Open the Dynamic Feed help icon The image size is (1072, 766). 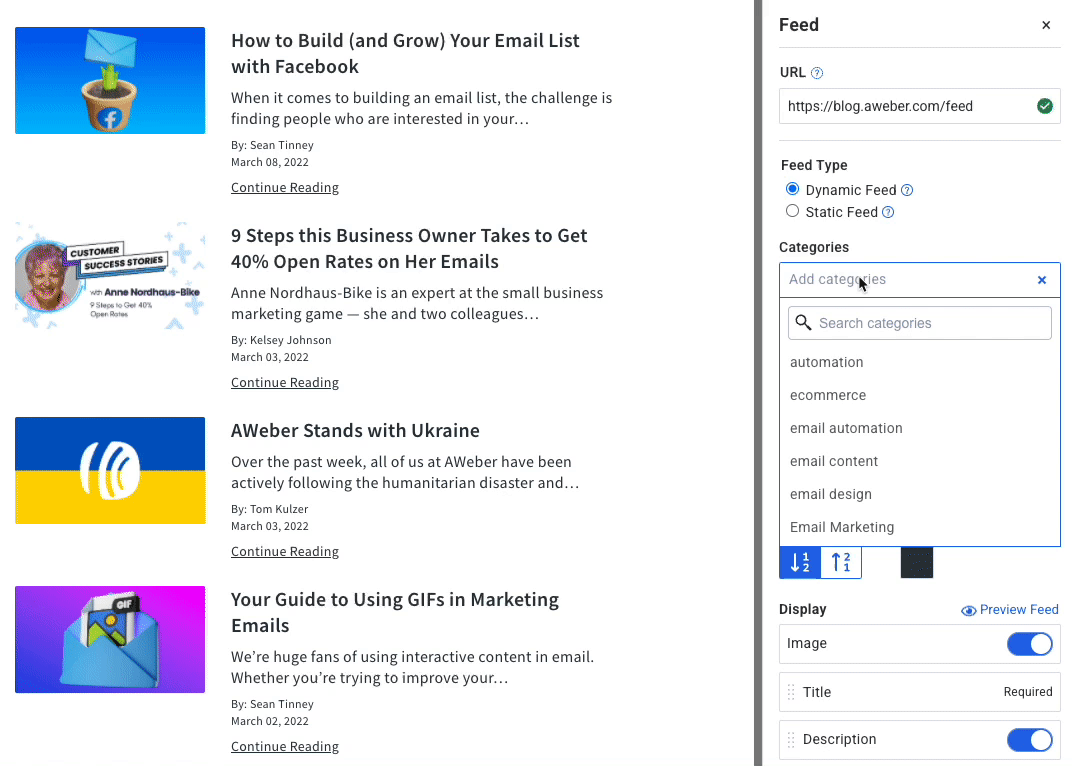click(x=907, y=190)
